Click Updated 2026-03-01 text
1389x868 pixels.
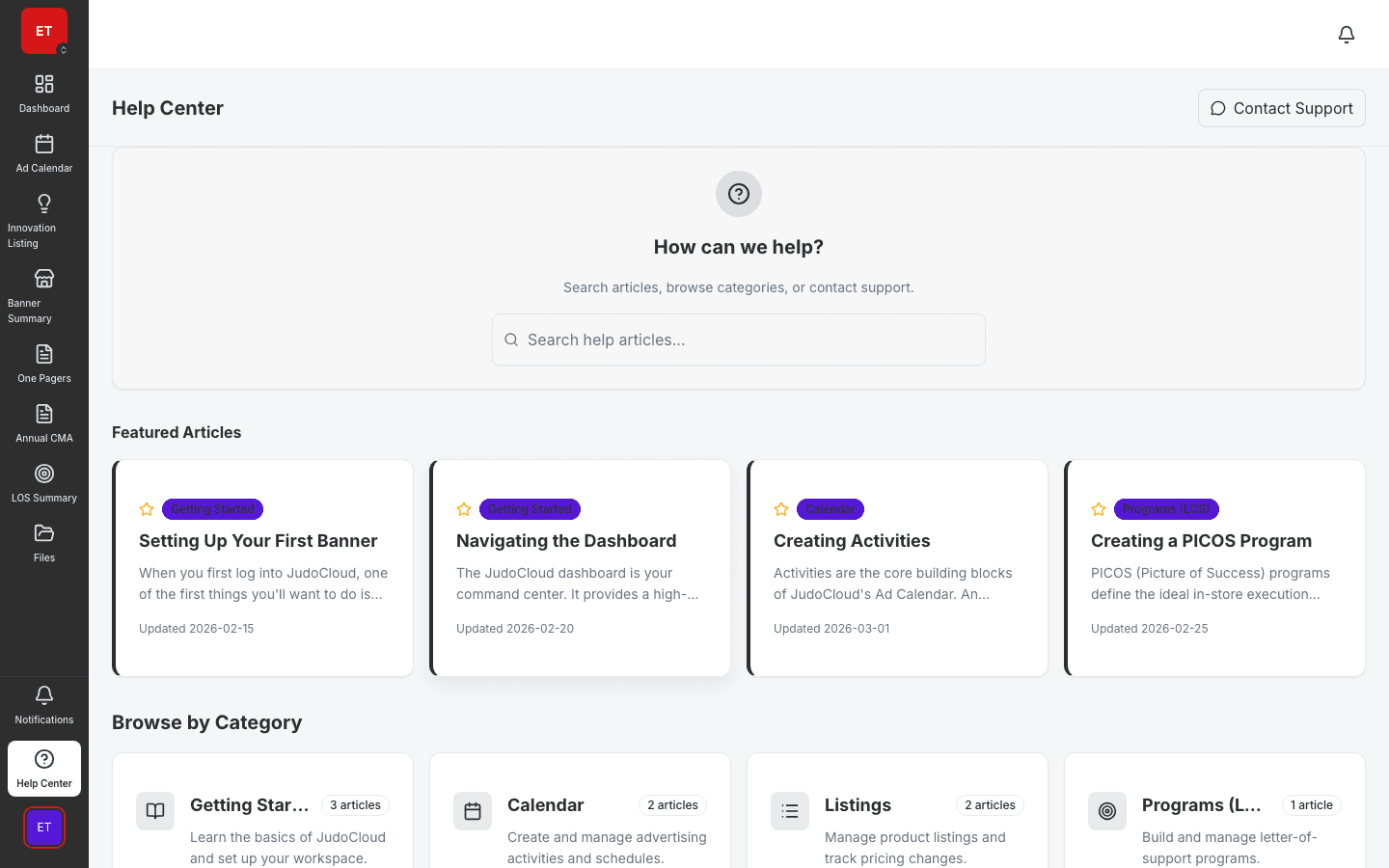[x=831, y=629]
